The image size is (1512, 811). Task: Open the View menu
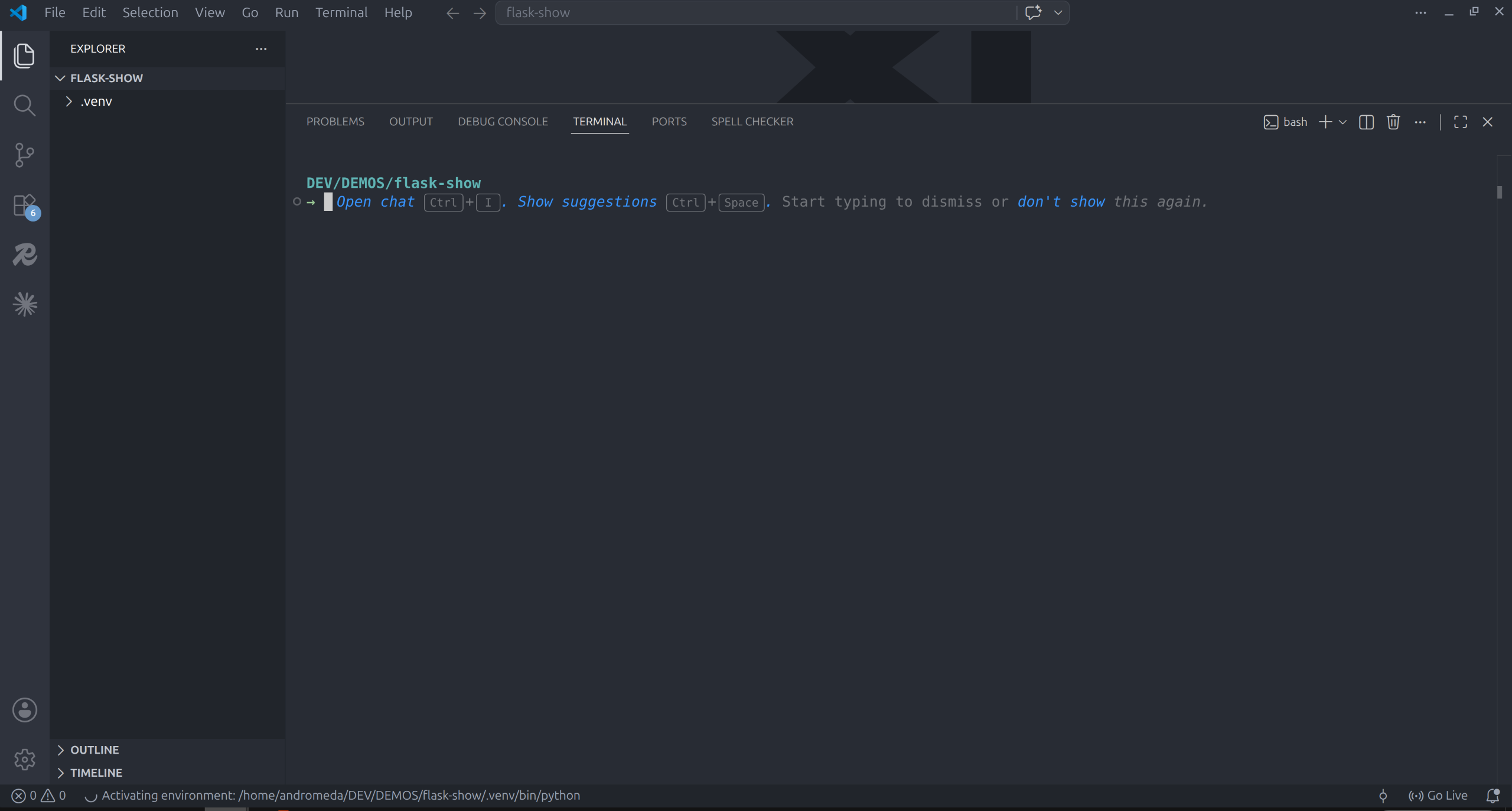click(x=210, y=12)
